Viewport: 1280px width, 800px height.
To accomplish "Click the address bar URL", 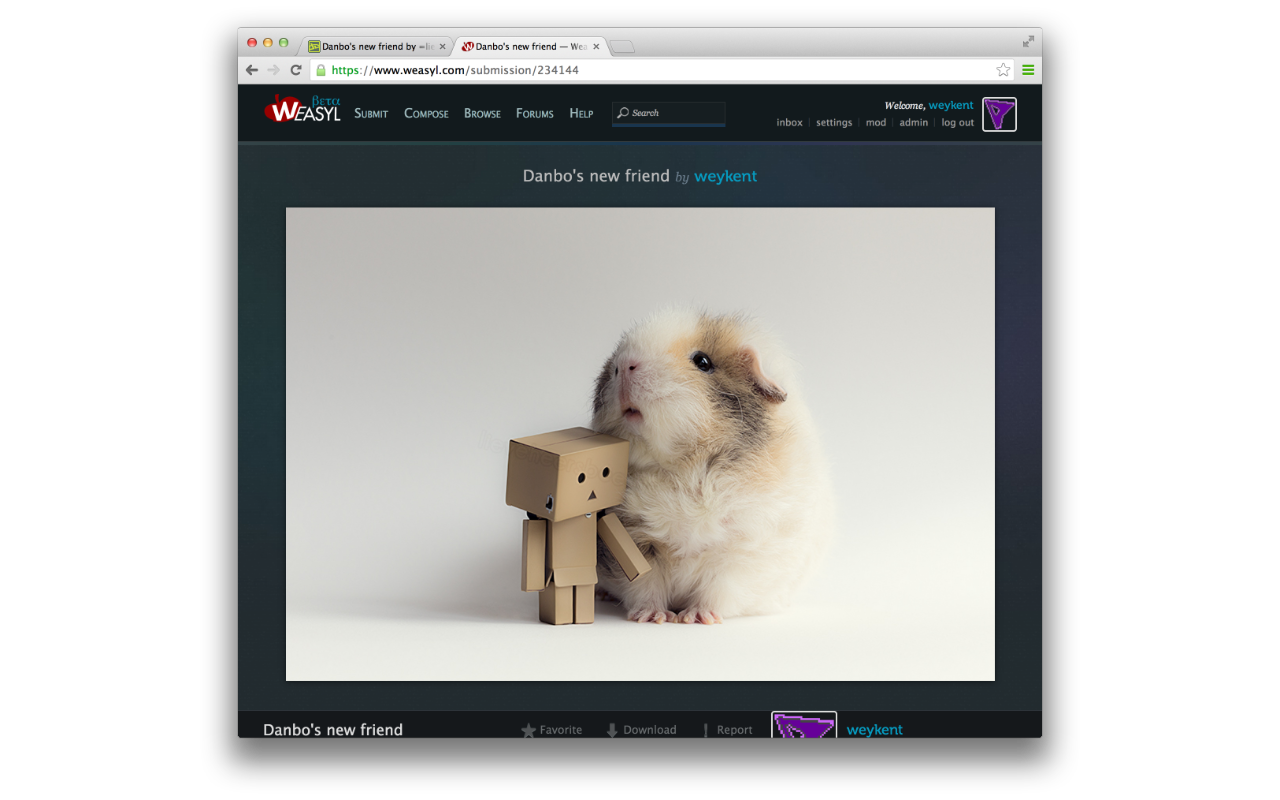I will 455,70.
